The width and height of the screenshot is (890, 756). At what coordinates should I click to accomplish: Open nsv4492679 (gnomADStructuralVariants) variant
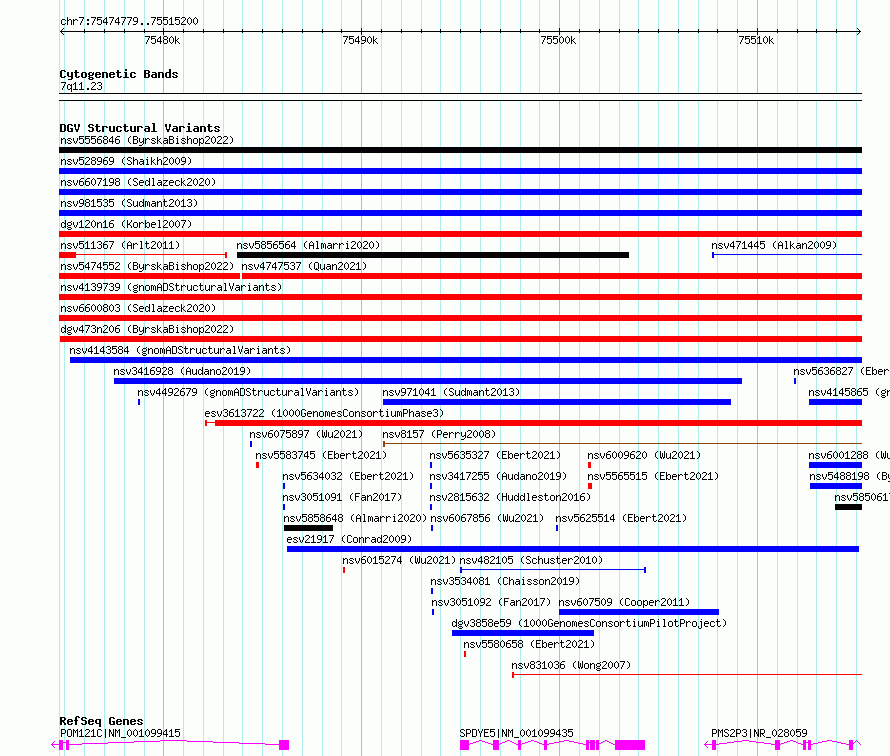coord(248,392)
